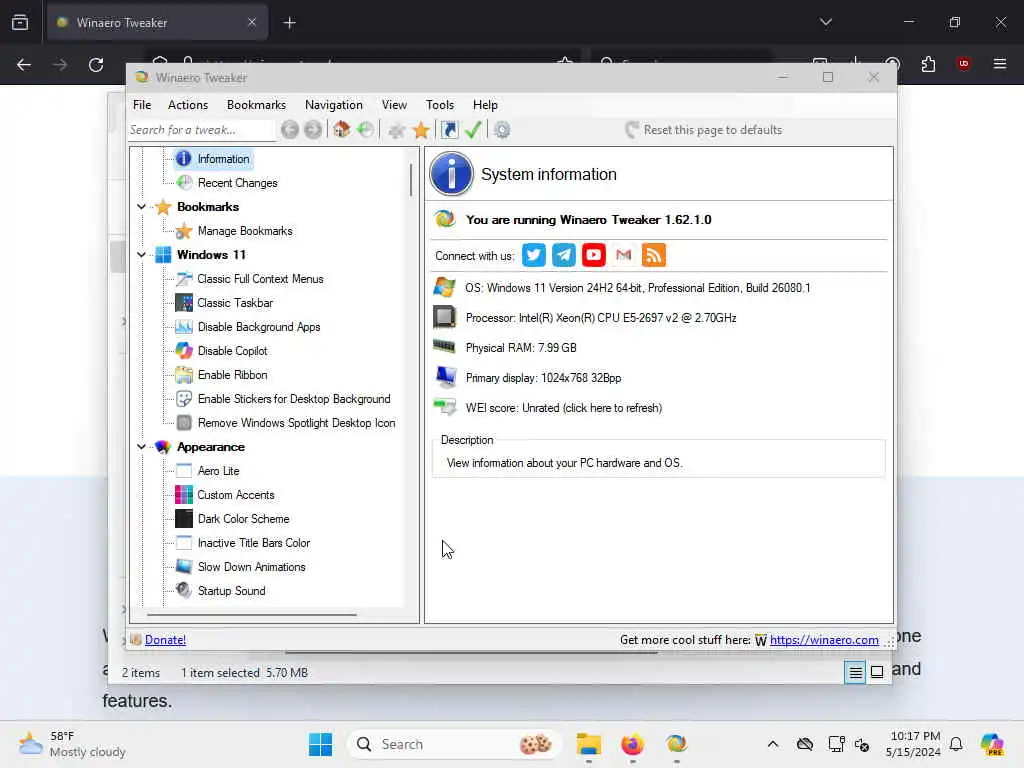The width and height of the screenshot is (1024, 768).
Task: Open Recent Changes via globe toolbar icon
Action: [x=366, y=130]
